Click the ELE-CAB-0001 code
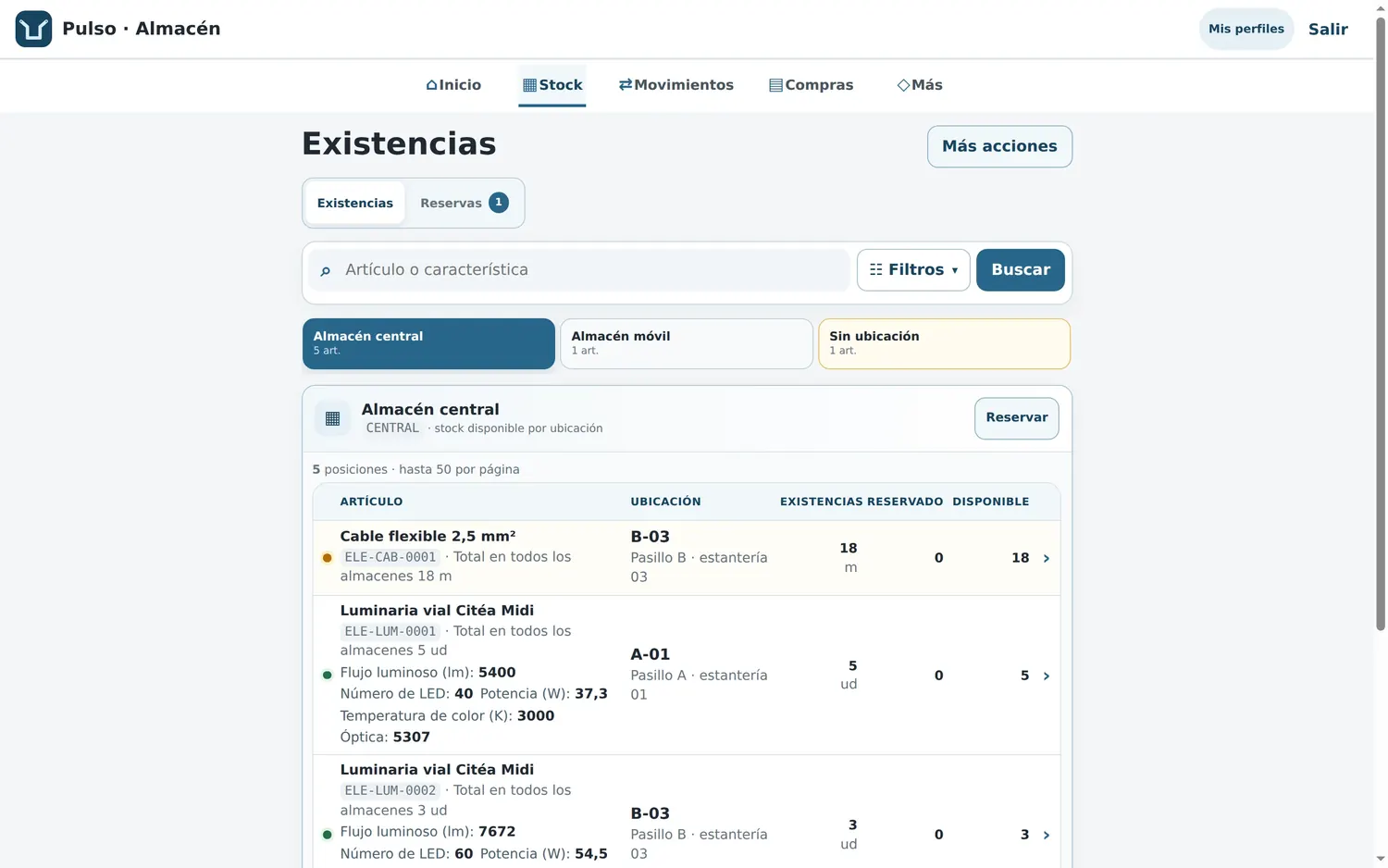1388x868 pixels. 390,557
